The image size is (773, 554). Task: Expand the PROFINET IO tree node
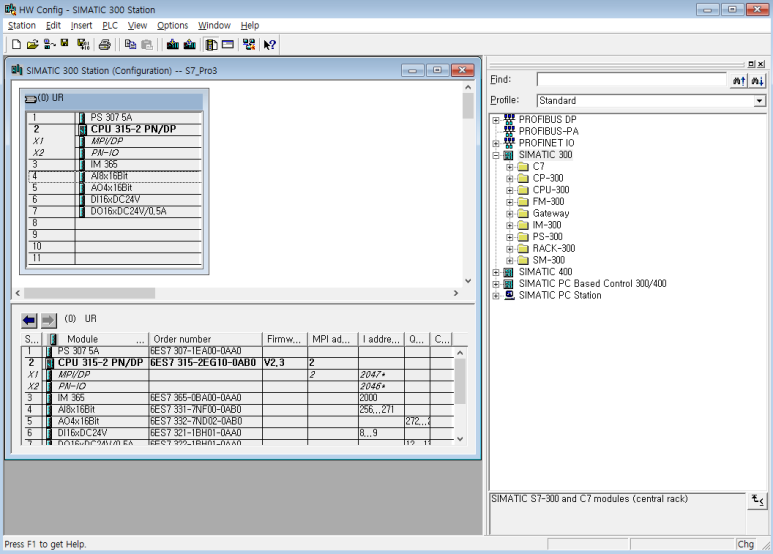(496, 143)
